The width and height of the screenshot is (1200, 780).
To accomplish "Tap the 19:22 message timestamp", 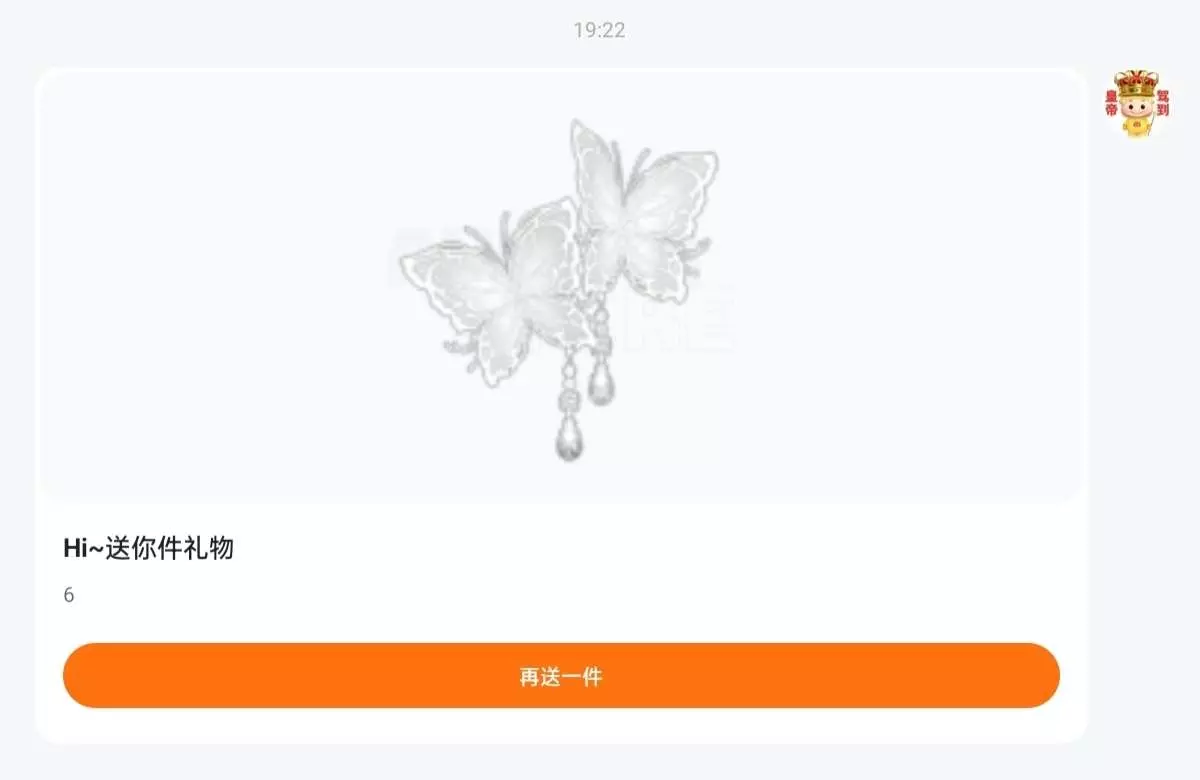I will (x=599, y=30).
